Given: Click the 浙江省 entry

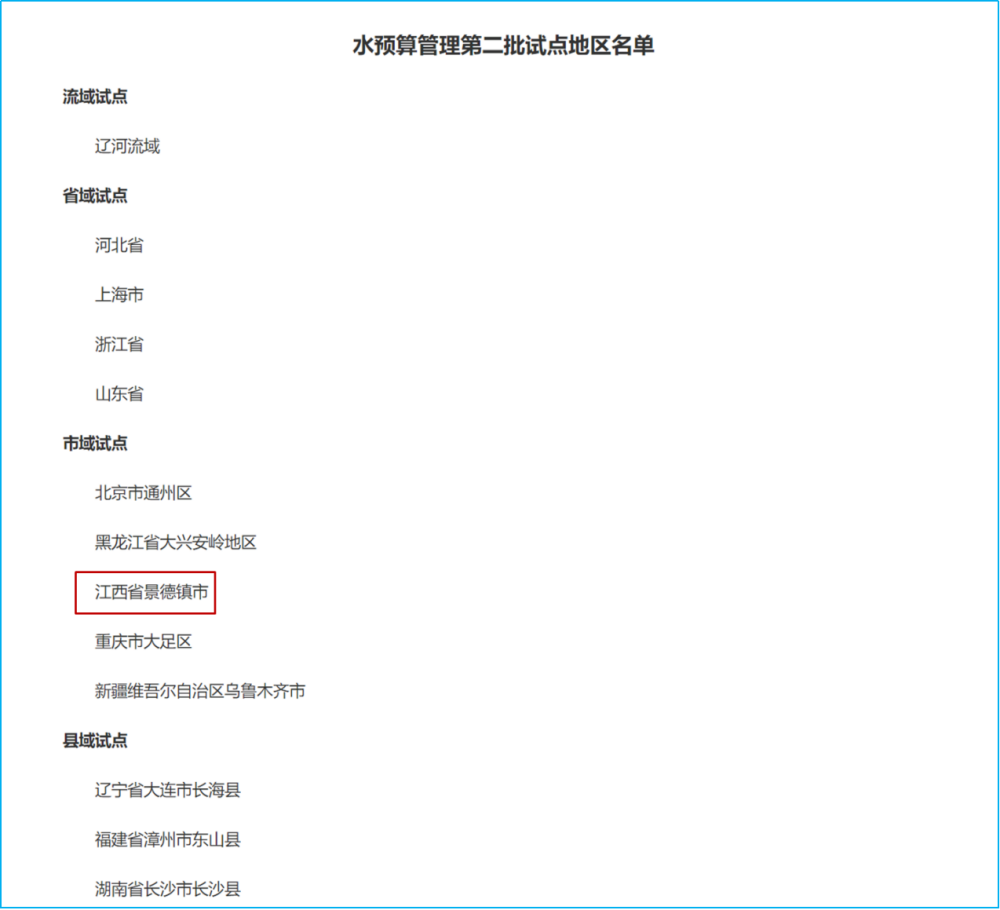Looking at the screenshot, I should click(117, 344).
